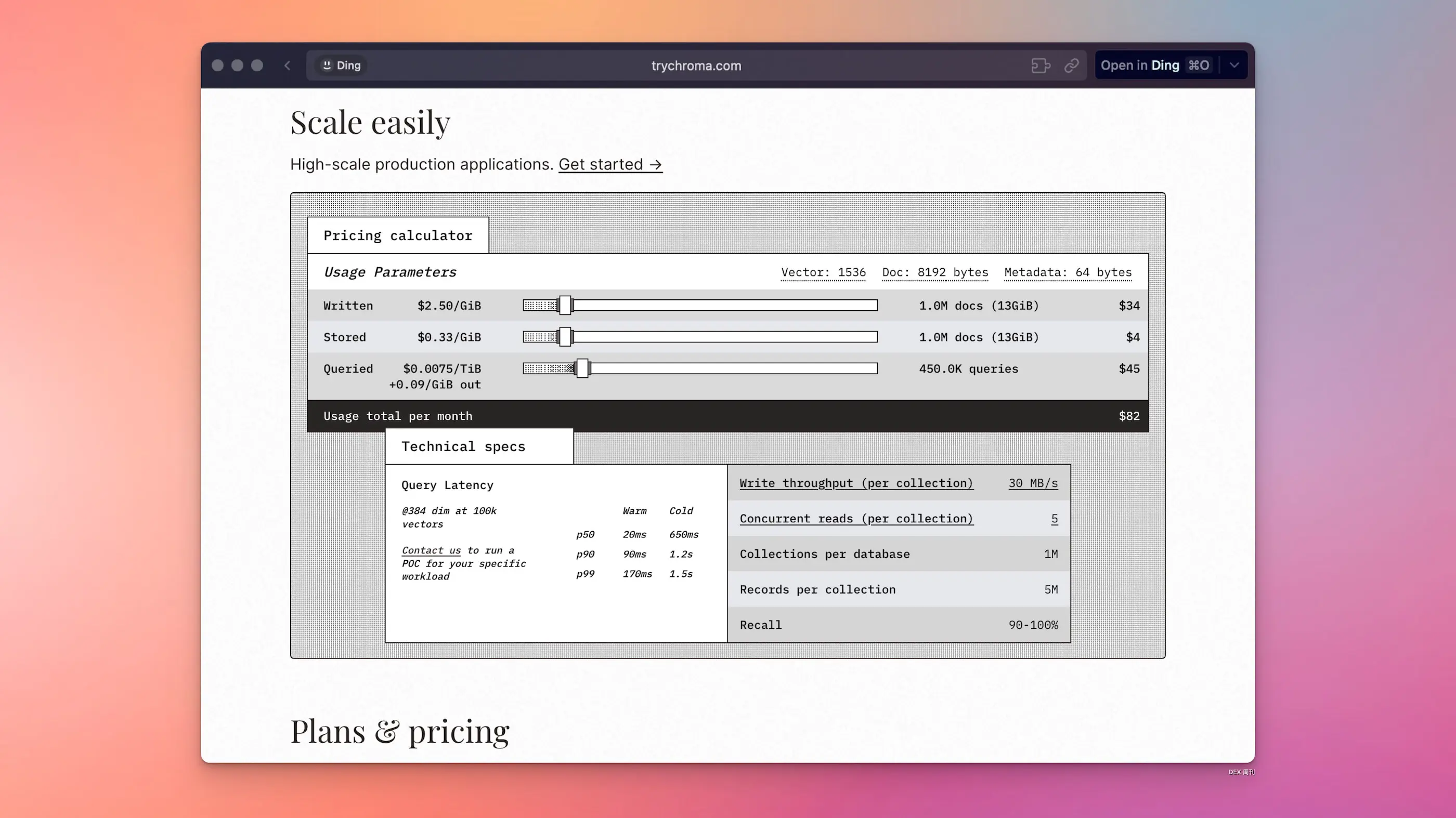Click the Written slider handle

pyautogui.click(x=565, y=306)
